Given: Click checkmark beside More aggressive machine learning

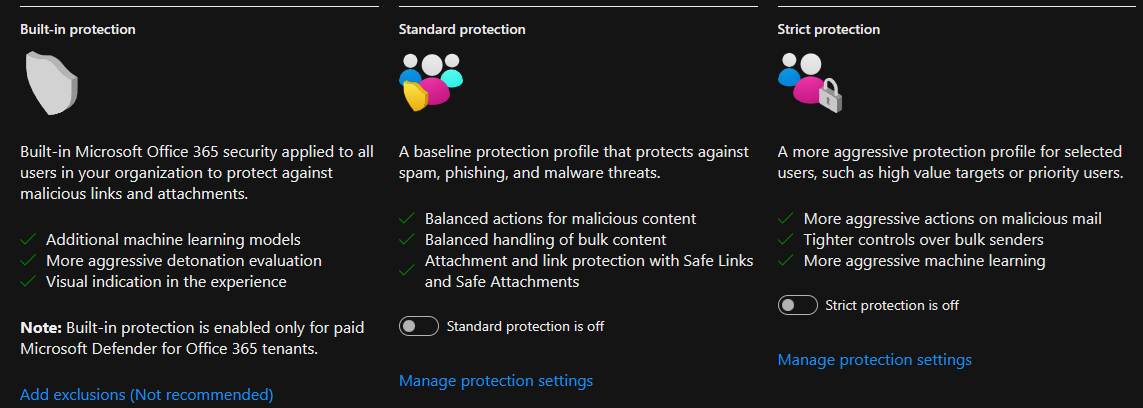Looking at the screenshot, I should (786, 260).
